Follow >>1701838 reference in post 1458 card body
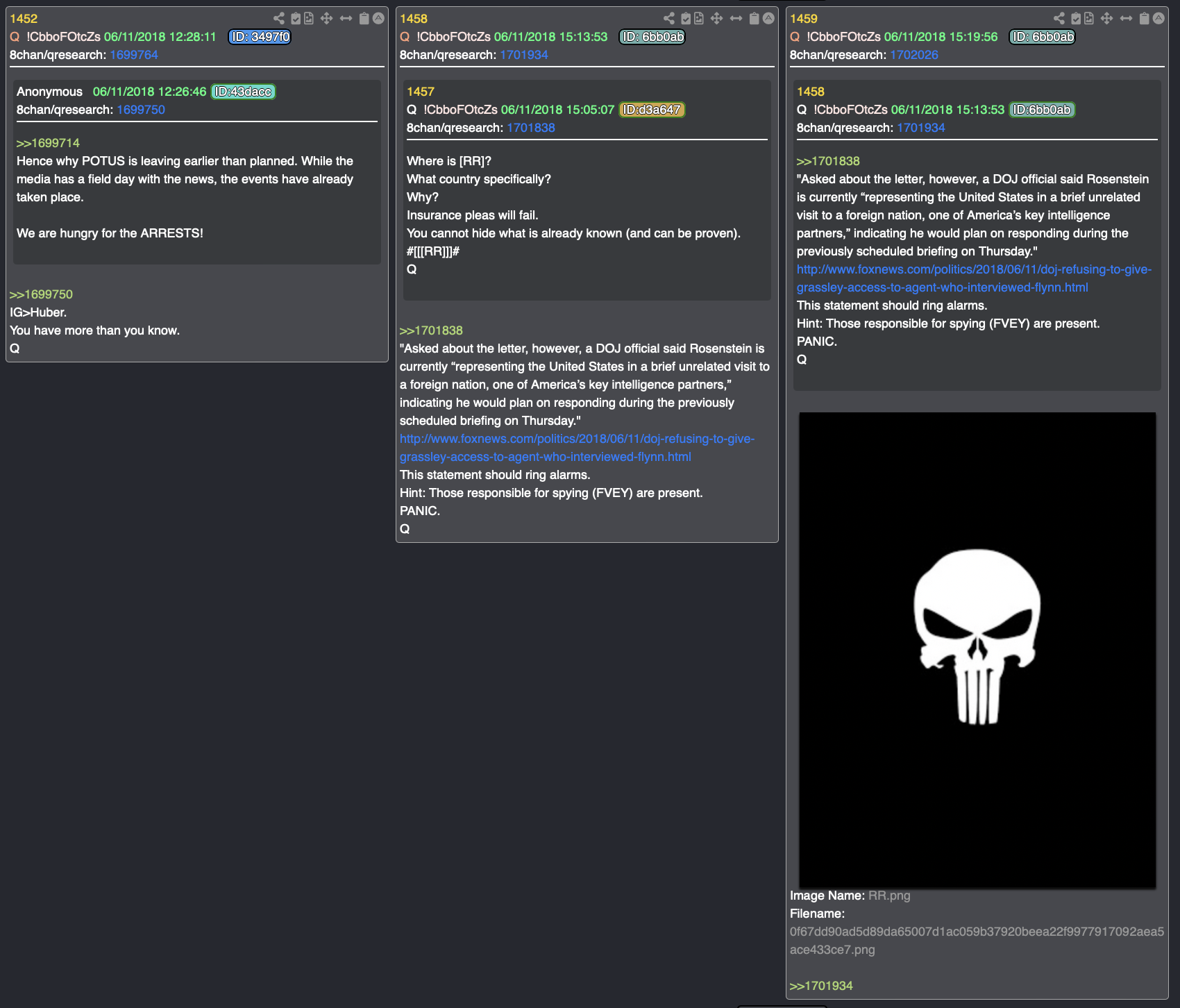This screenshot has height=1008, width=1180. click(431, 330)
